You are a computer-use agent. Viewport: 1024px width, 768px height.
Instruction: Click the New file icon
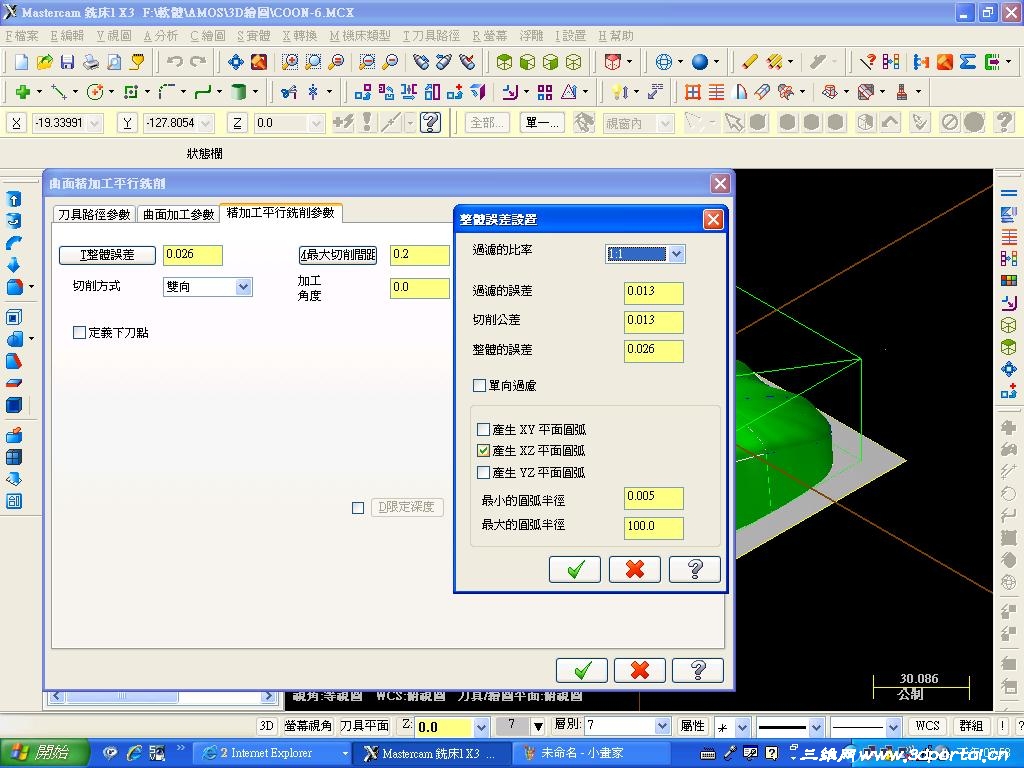tap(21, 62)
